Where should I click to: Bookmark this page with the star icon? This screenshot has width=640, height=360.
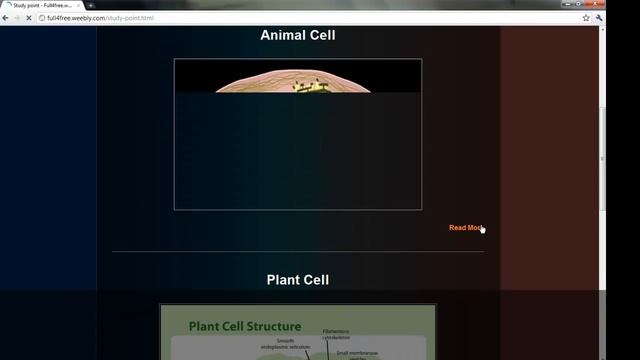coord(586,18)
